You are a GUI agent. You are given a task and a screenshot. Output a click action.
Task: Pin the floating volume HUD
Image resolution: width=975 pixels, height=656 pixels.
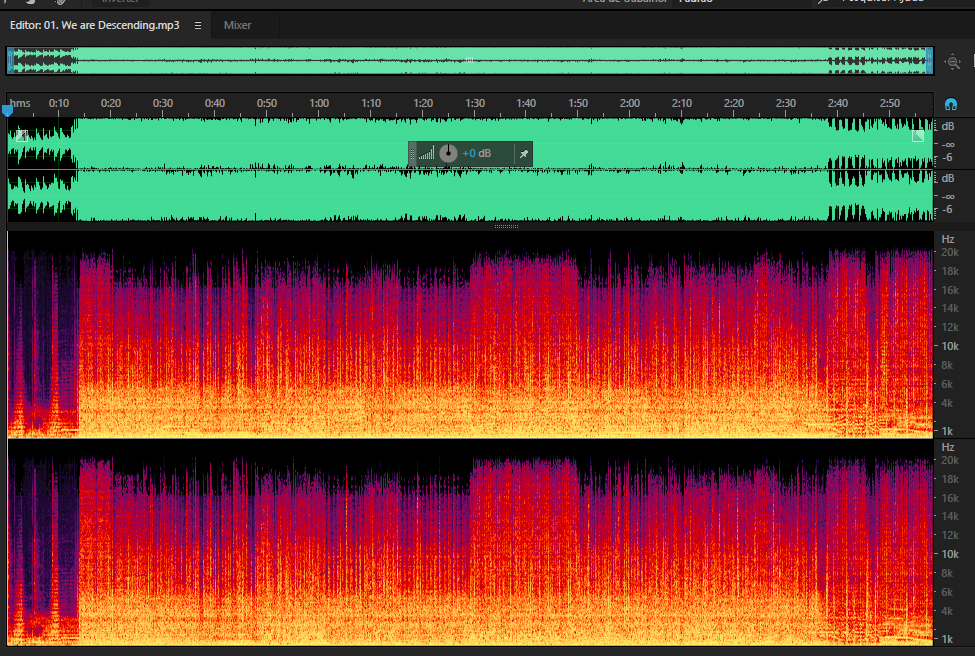coord(524,154)
